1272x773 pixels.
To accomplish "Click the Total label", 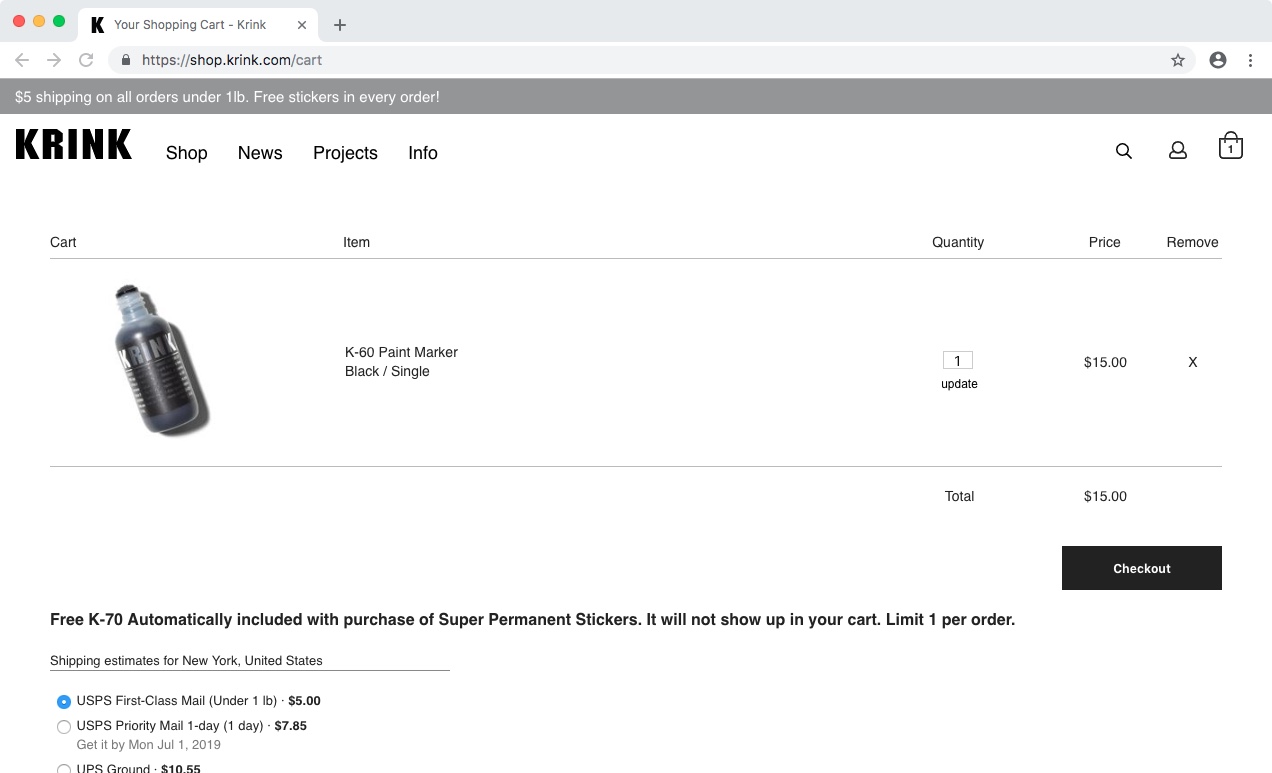I will 959,496.
